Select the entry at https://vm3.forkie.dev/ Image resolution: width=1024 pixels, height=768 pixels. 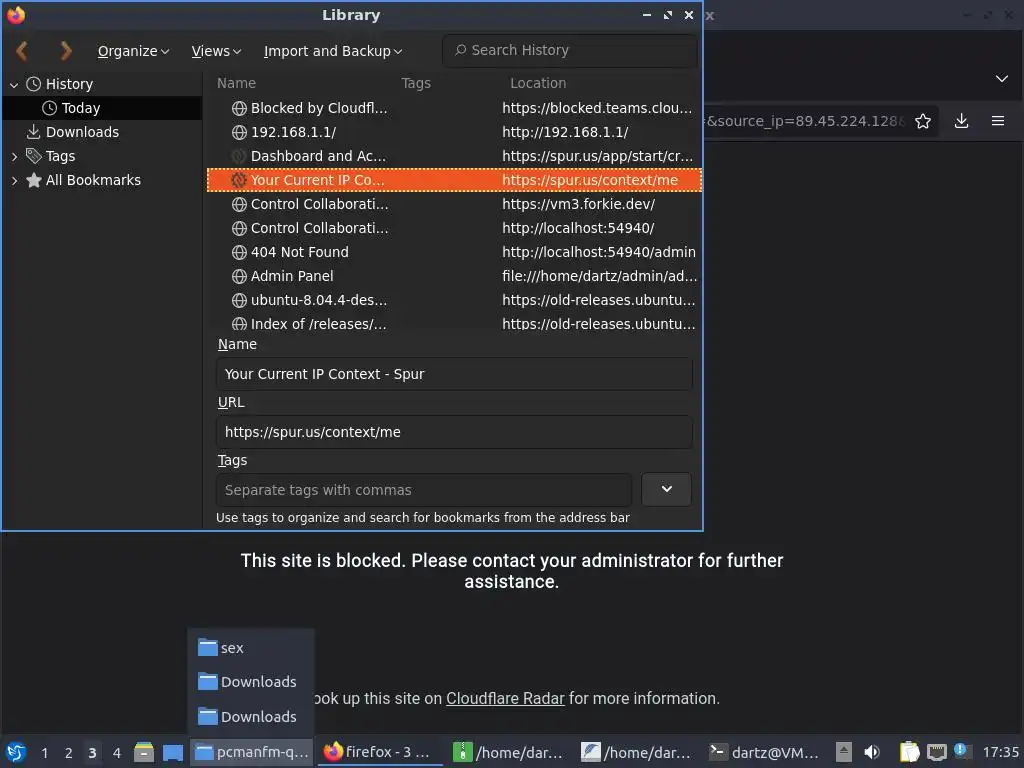pos(454,204)
